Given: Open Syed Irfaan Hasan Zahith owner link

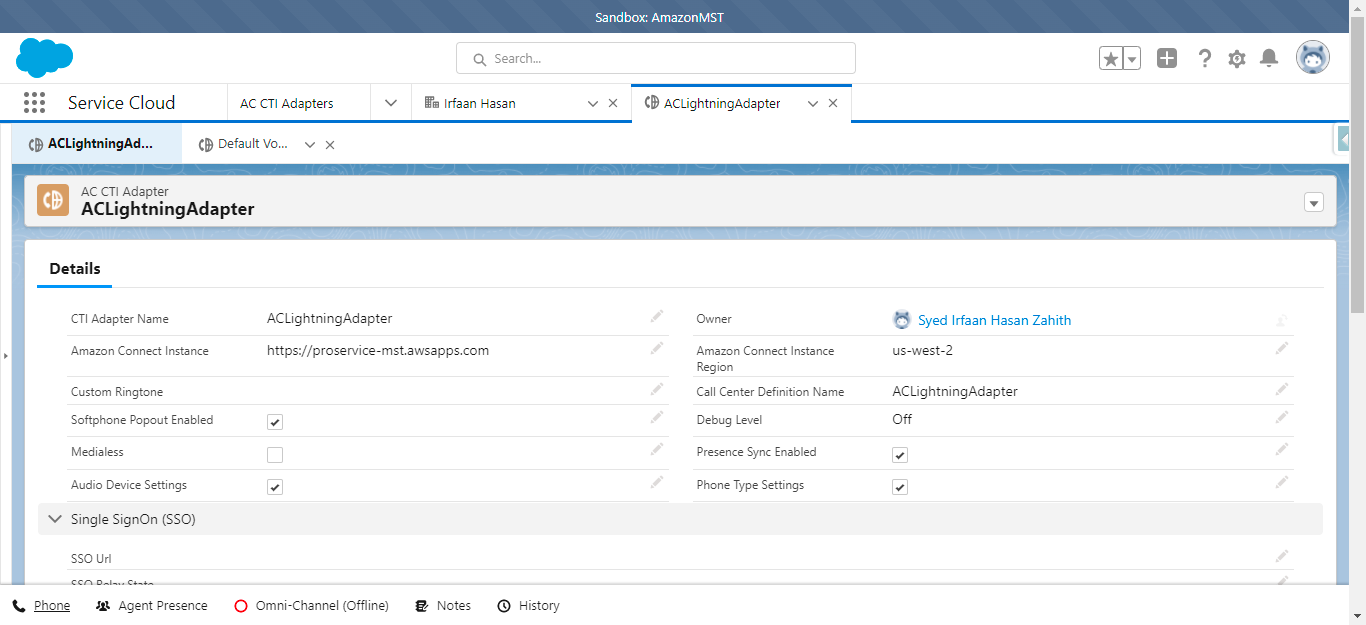Looking at the screenshot, I should point(994,320).
